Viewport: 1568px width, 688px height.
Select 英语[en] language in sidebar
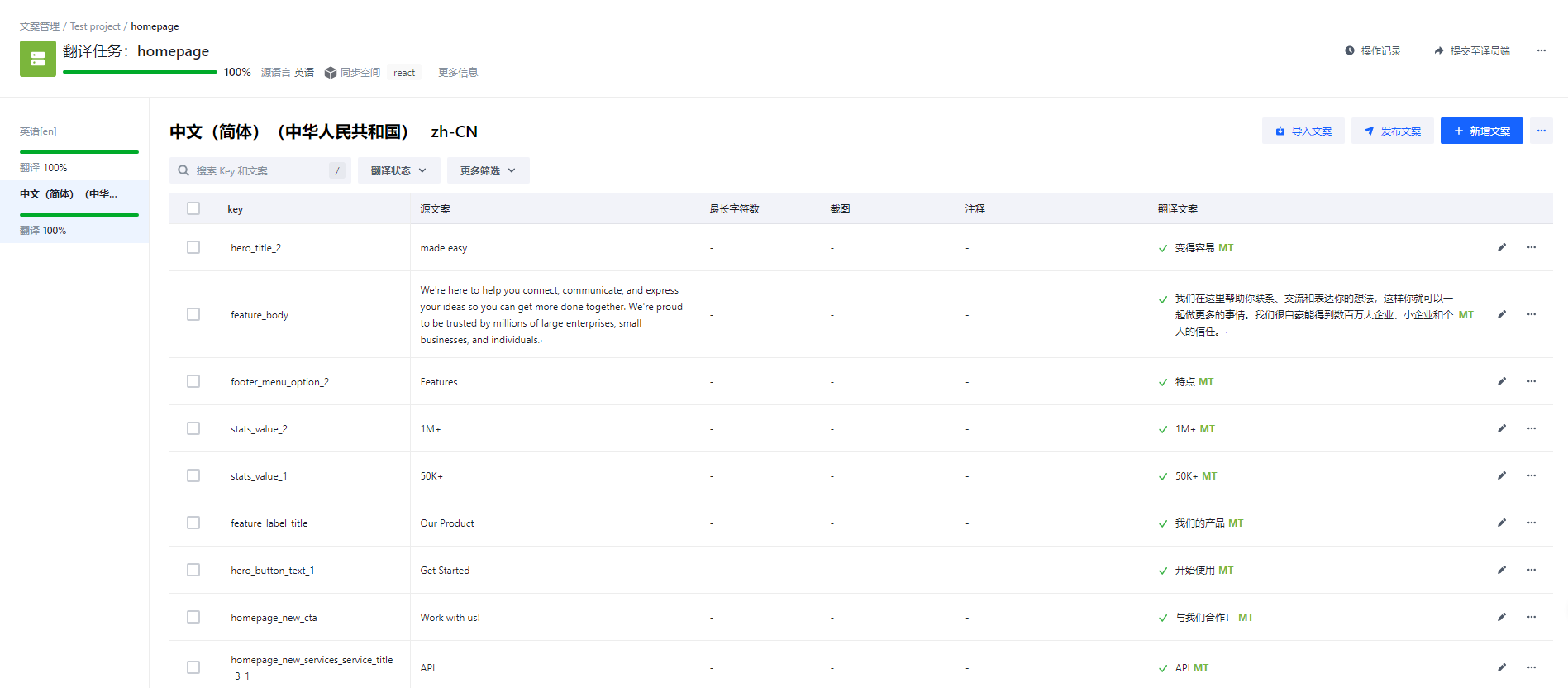pyautogui.click(x=39, y=131)
